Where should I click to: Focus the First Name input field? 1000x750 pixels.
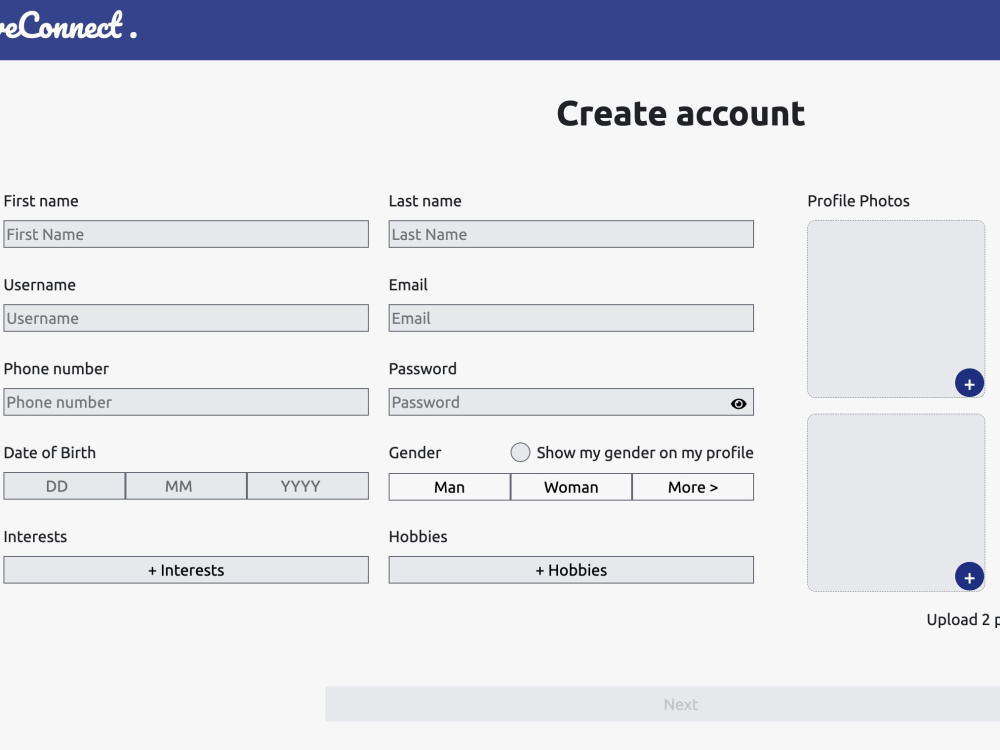186,234
